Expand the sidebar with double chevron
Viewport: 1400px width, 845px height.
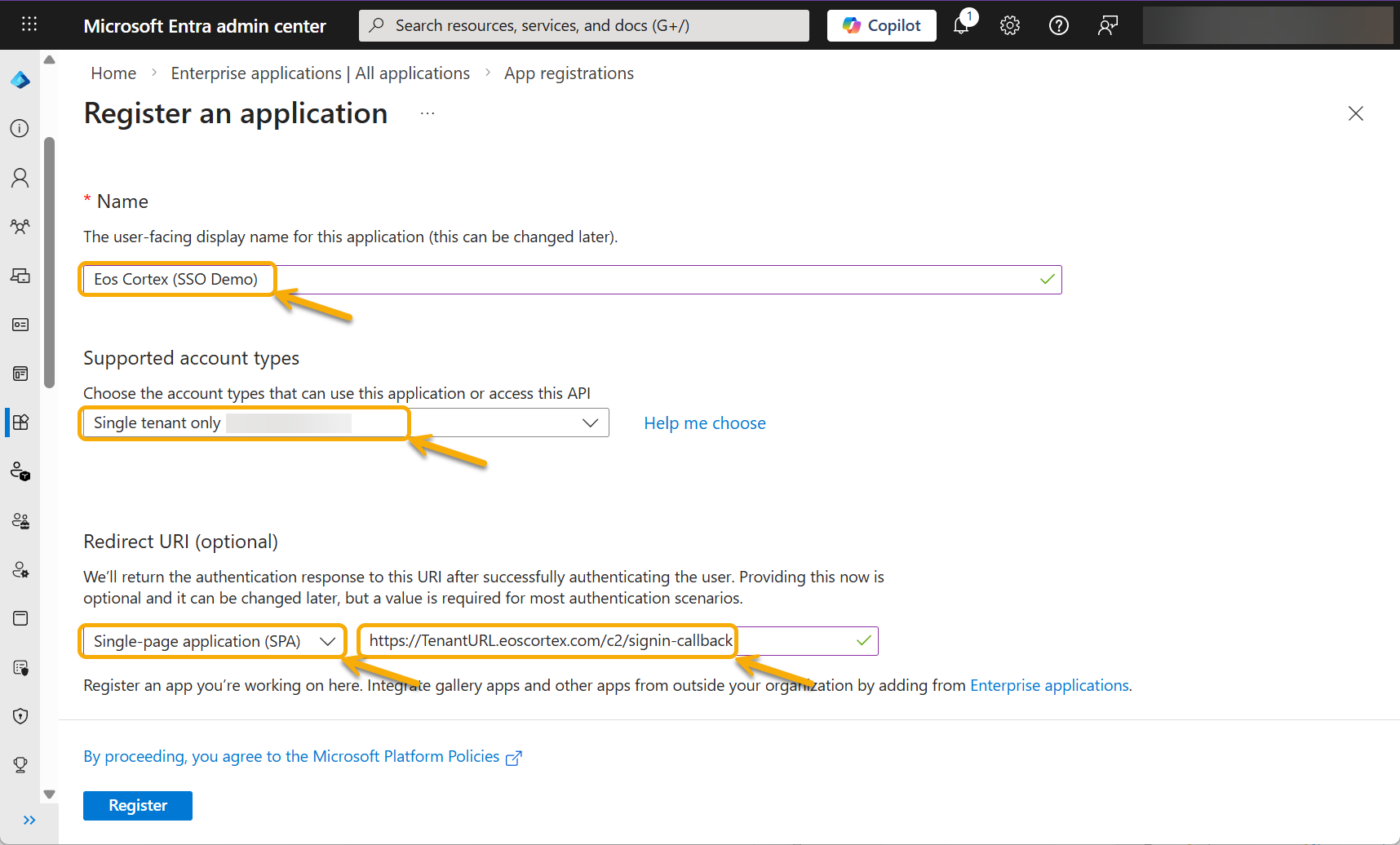click(29, 820)
